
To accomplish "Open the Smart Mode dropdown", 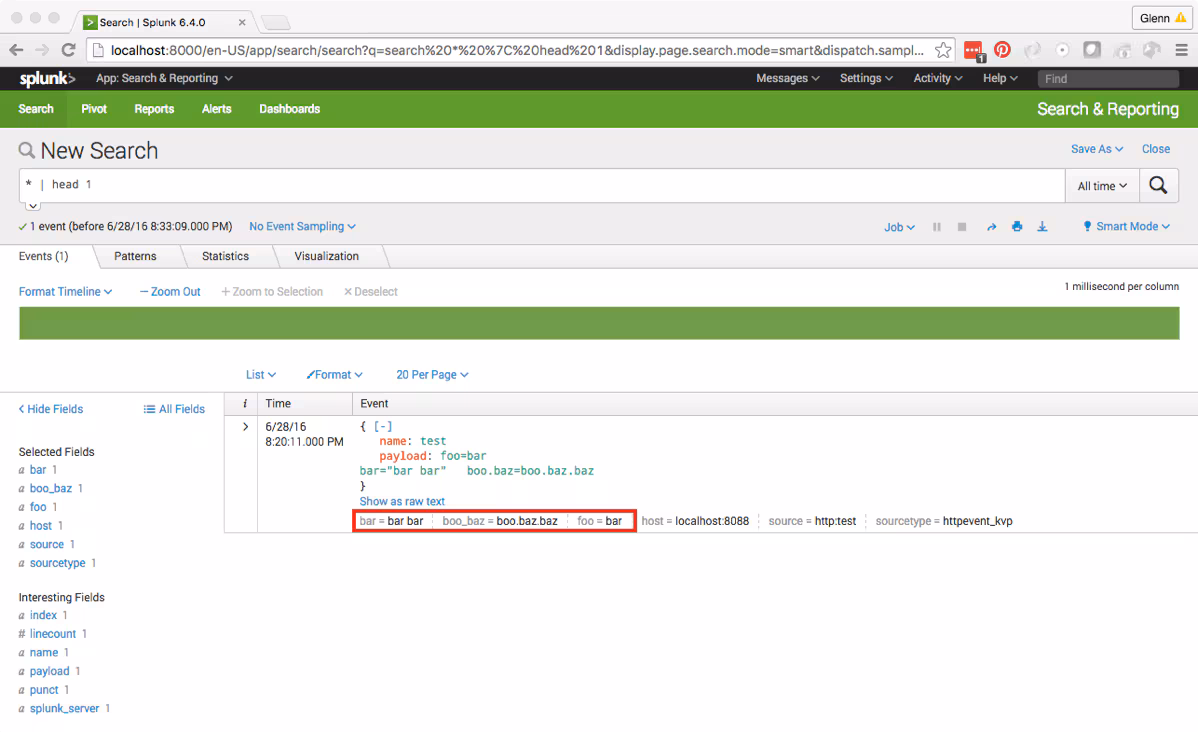I will pos(1127,227).
